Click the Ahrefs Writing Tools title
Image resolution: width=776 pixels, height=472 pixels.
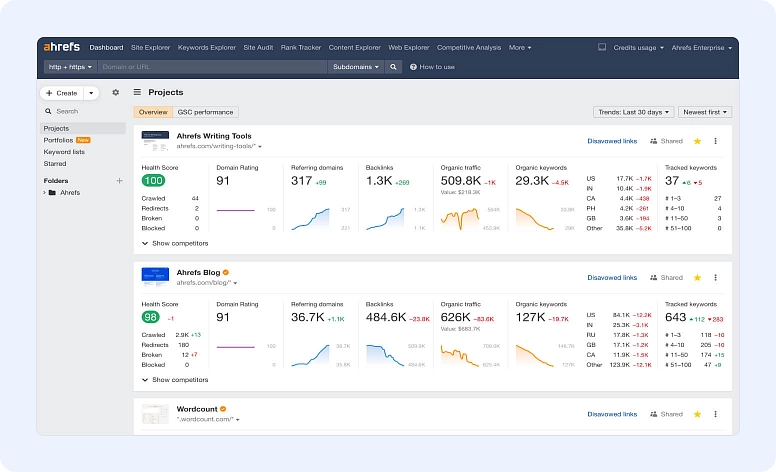[214, 136]
